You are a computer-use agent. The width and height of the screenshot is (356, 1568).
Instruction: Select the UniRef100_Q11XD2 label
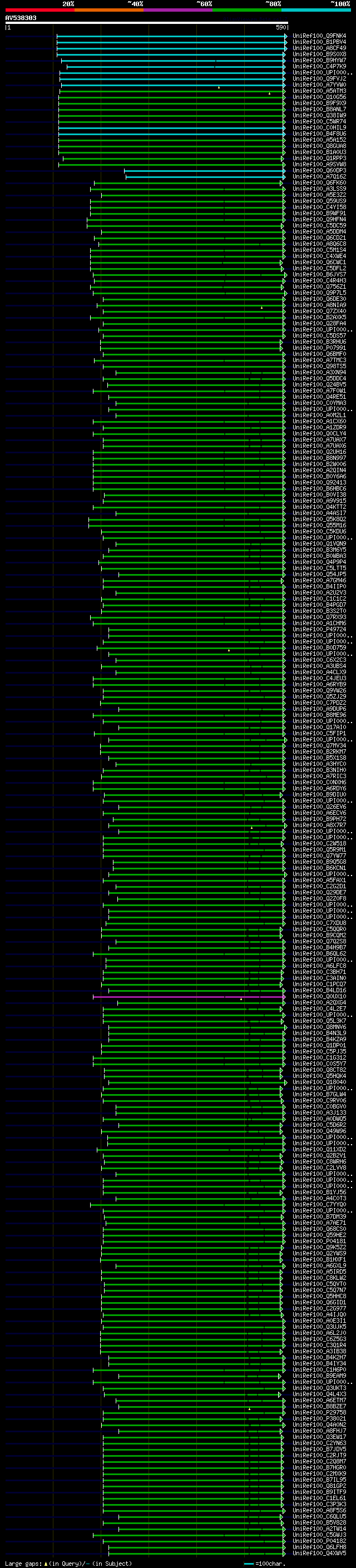pos(319,1149)
